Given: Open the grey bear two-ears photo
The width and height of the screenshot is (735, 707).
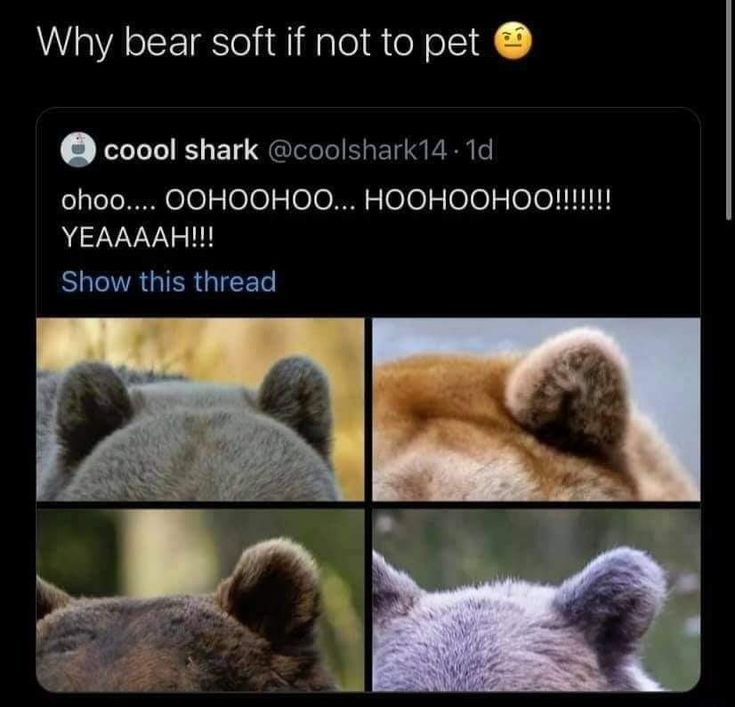Looking at the screenshot, I should pos(200,409).
